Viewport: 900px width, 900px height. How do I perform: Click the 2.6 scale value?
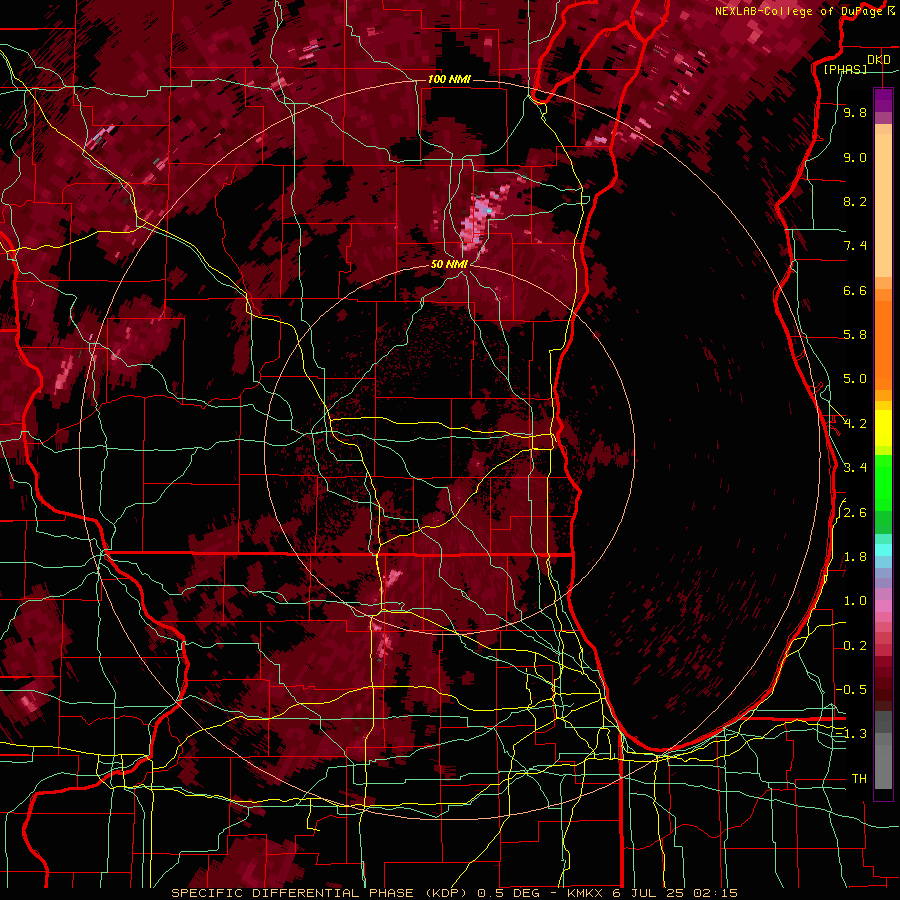855,513
